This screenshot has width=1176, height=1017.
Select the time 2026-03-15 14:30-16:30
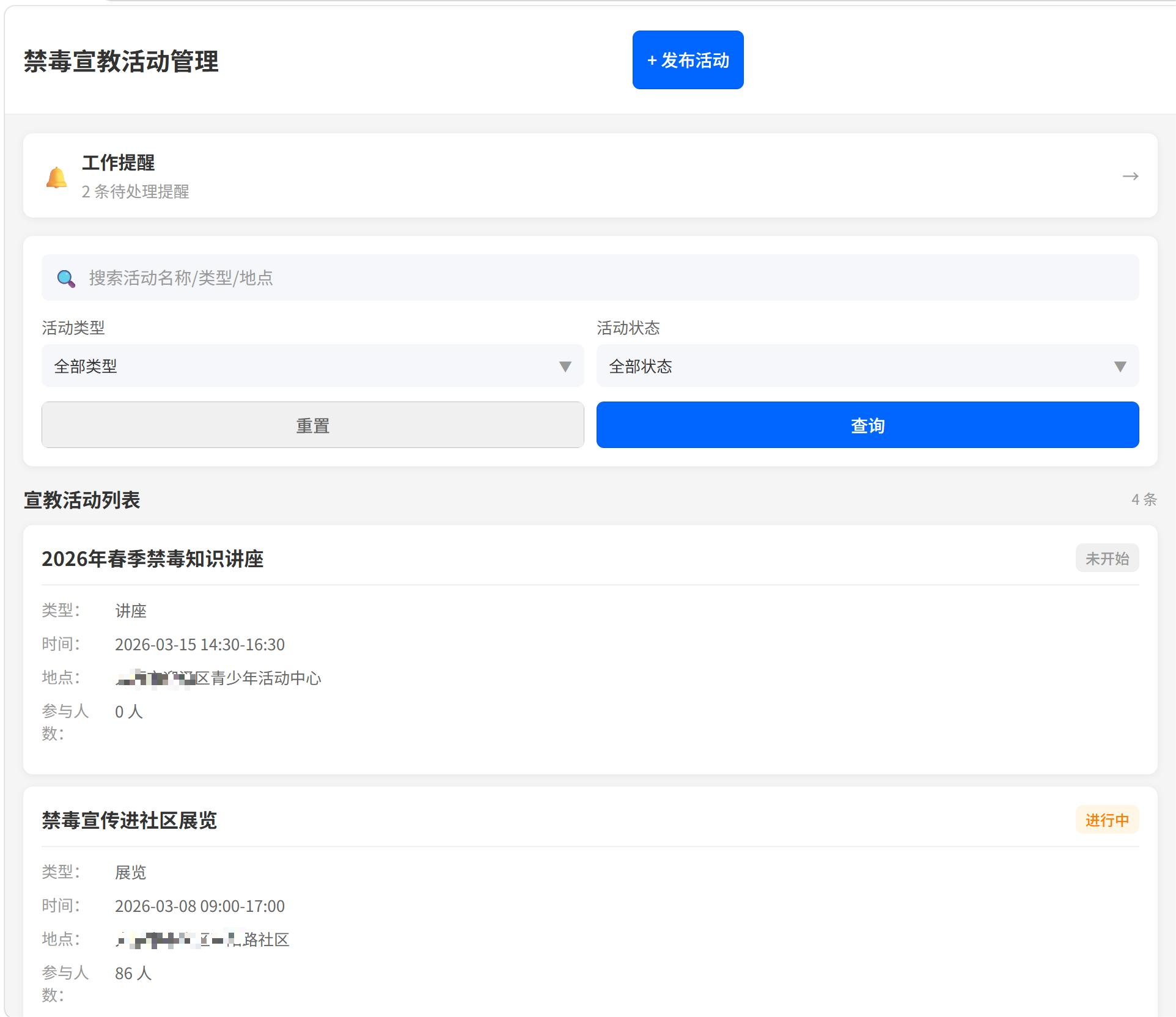pyautogui.click(x=200, y=644)
